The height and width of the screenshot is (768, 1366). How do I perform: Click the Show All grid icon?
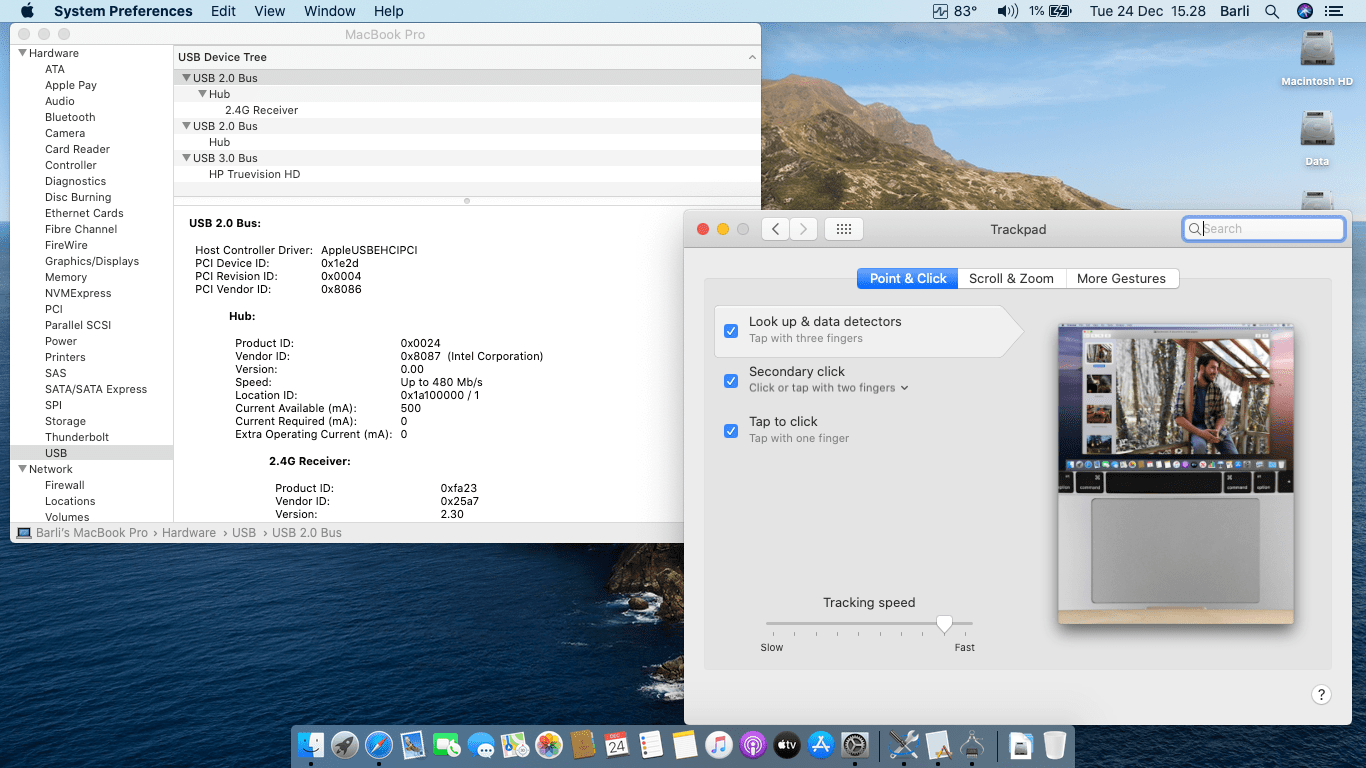(843, 229)
